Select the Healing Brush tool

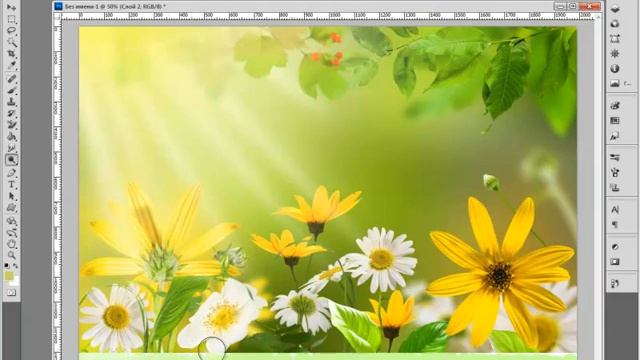11,78
